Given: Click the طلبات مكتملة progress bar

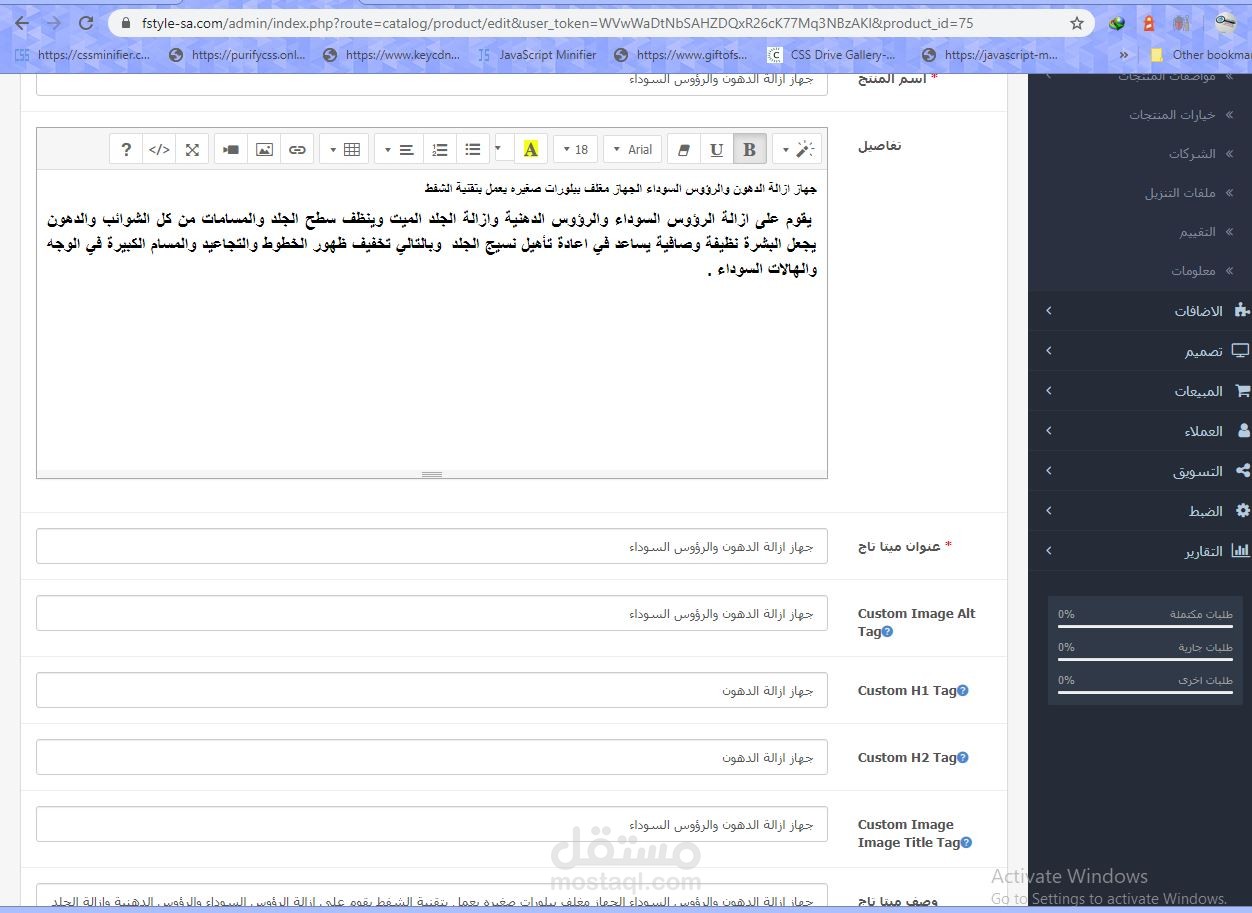Looking at the screenshot, I should (1145, 627).
